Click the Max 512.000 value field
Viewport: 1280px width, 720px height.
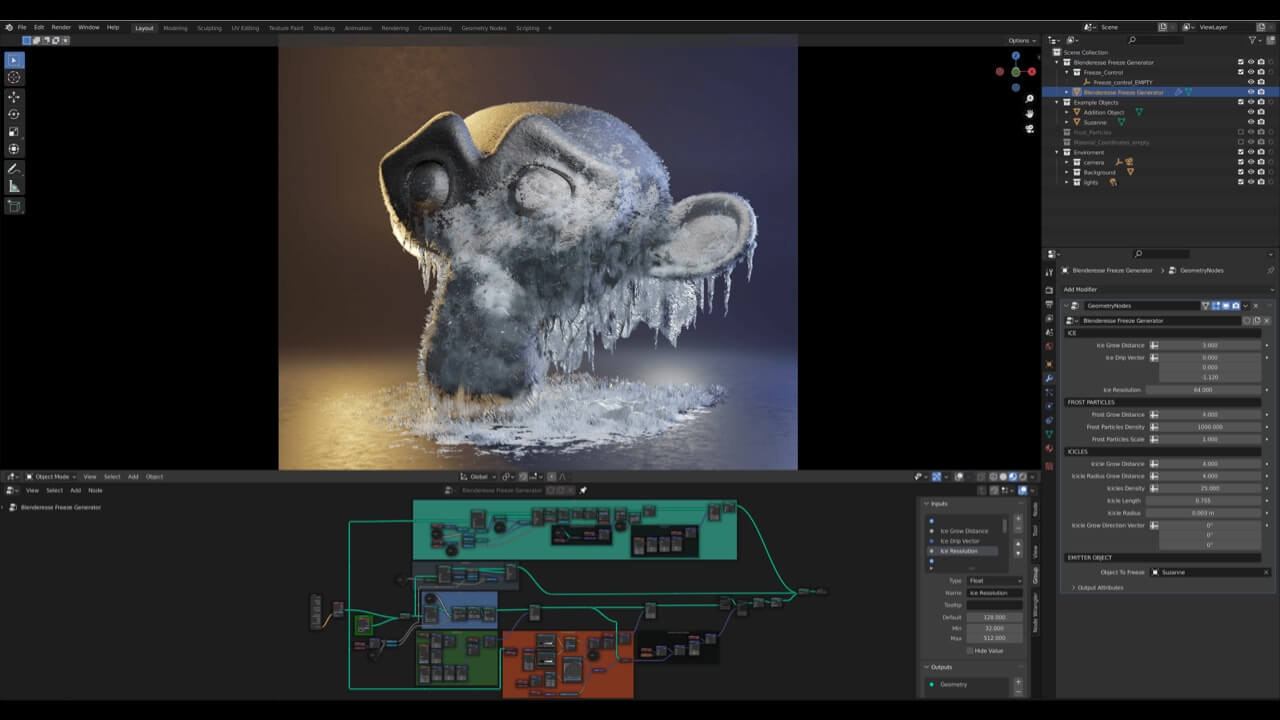995,638
